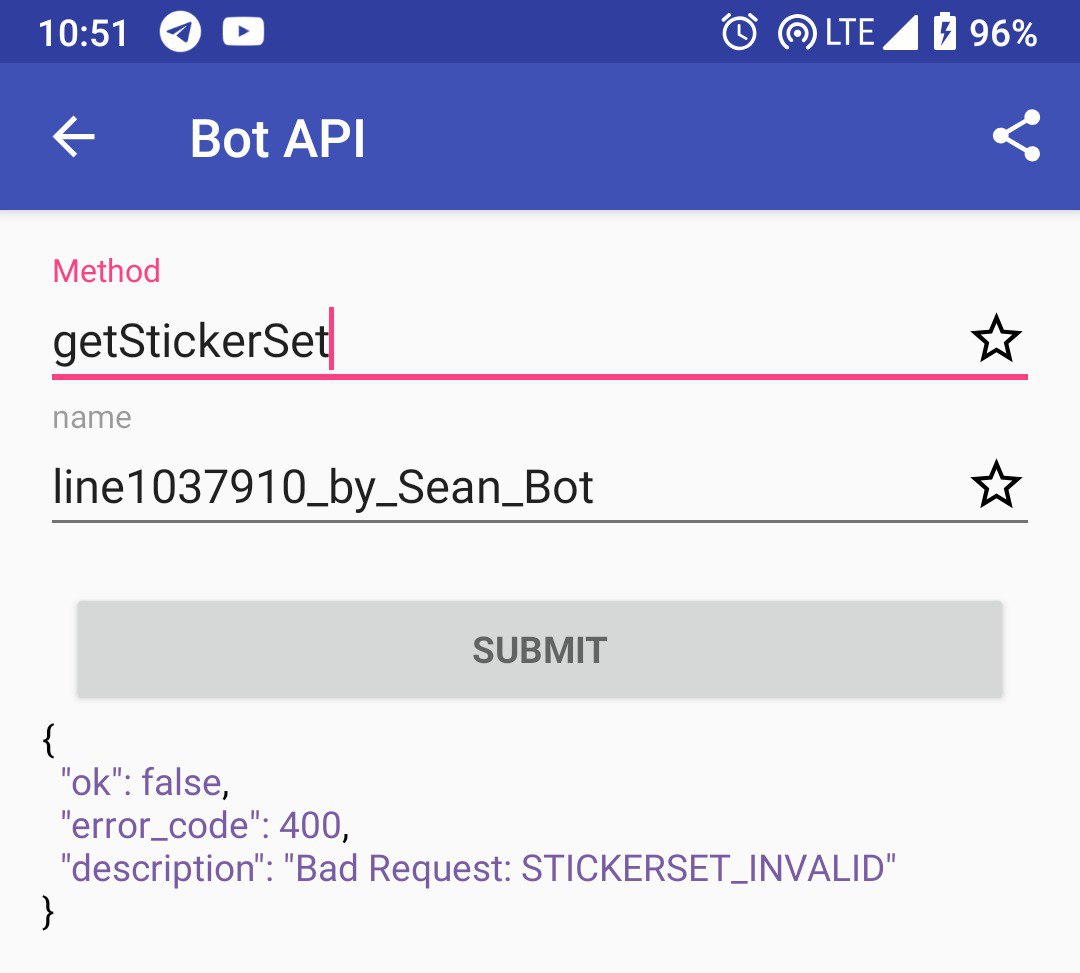Tap the 96% battery percentage
Viewport: 1080px width, 973px height.
coord(1003,34)
